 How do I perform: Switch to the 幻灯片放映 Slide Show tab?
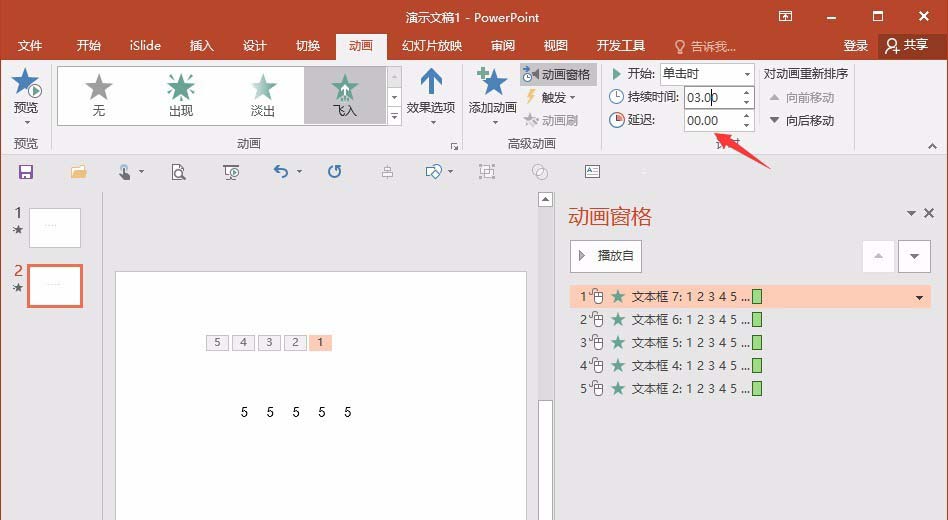pos(432,45)
